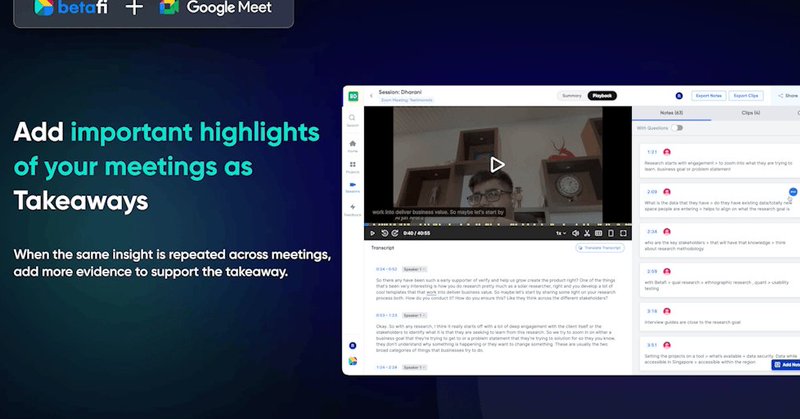Select the note about interview guides
The height and width of the screenshot is (419, 800).
point(720,316)
